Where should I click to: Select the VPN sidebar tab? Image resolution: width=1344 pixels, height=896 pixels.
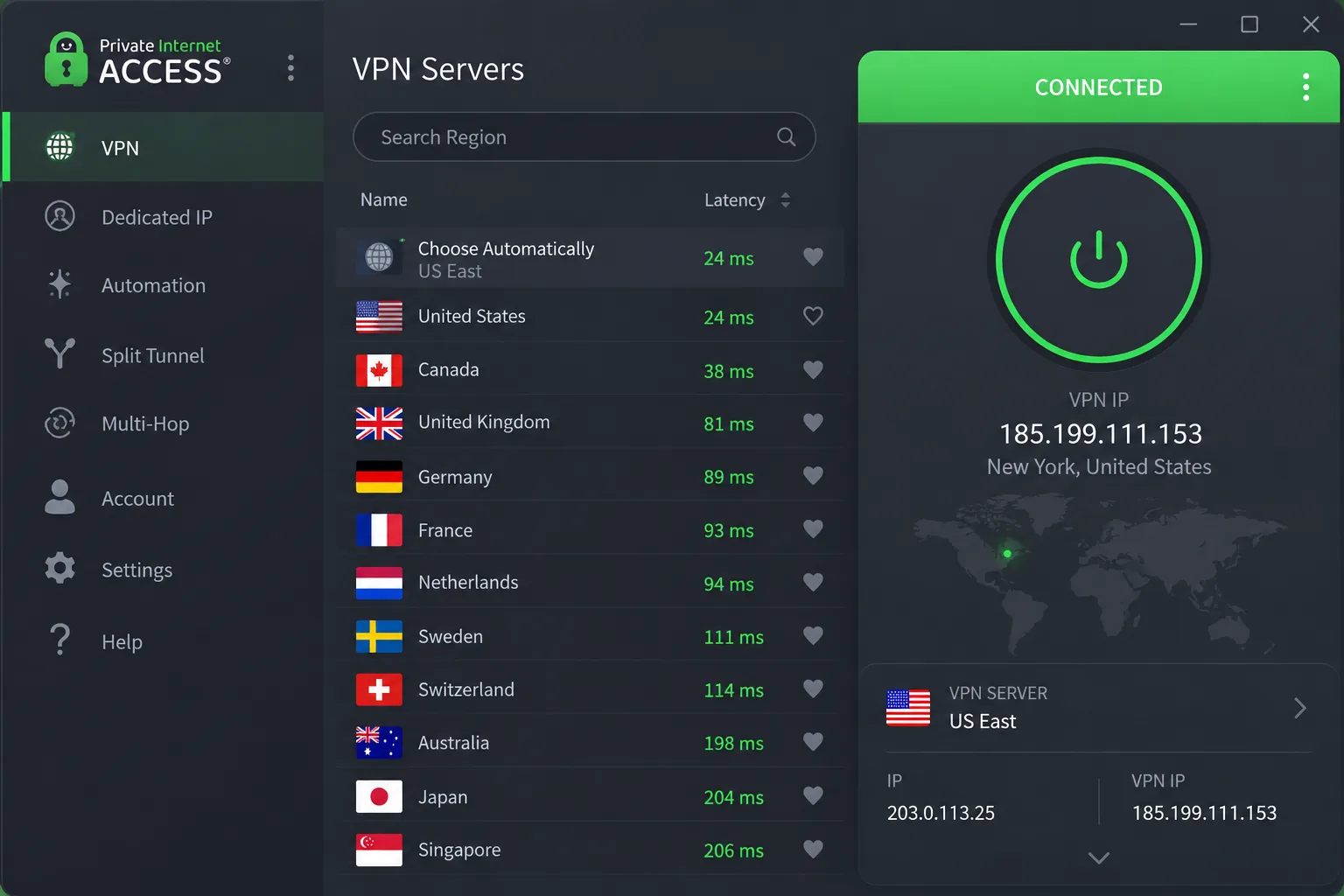tap(164, 147)
